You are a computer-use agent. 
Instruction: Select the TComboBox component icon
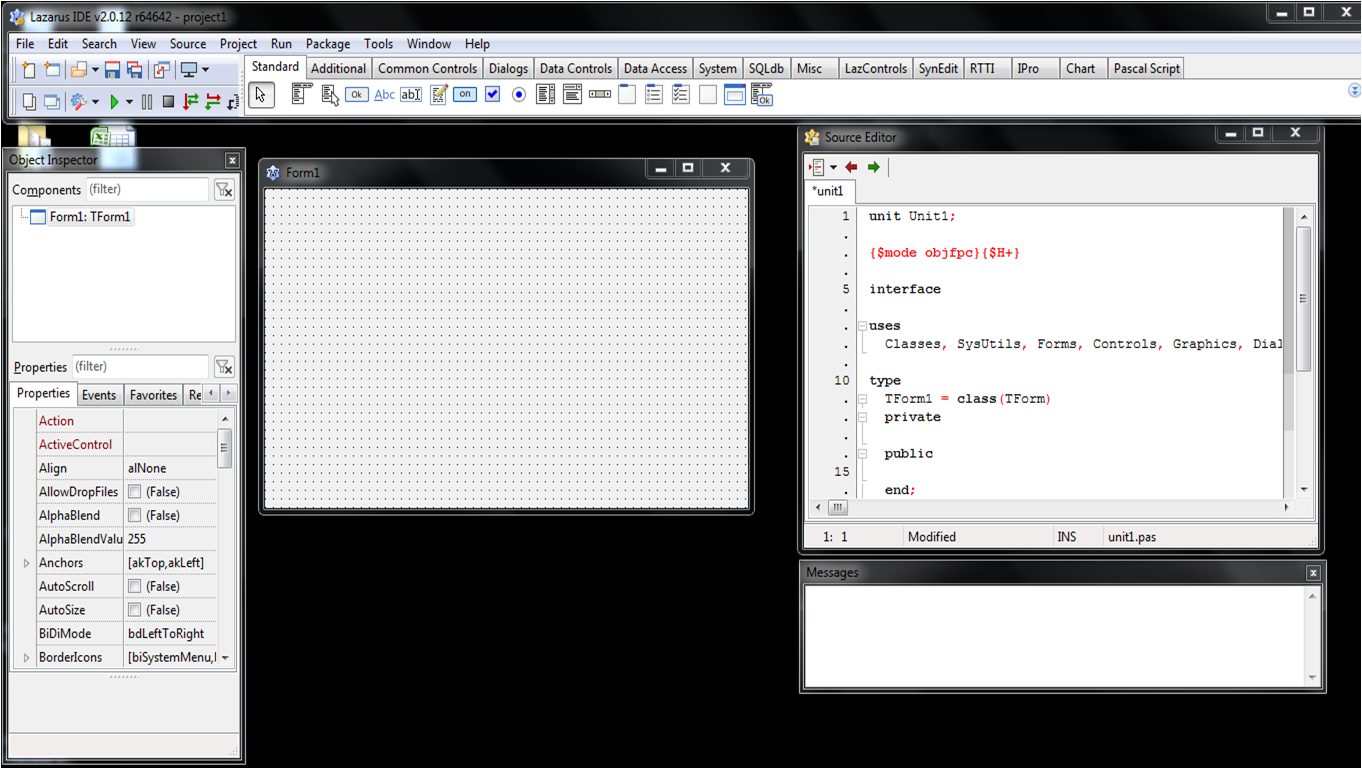tap(573, 95)
